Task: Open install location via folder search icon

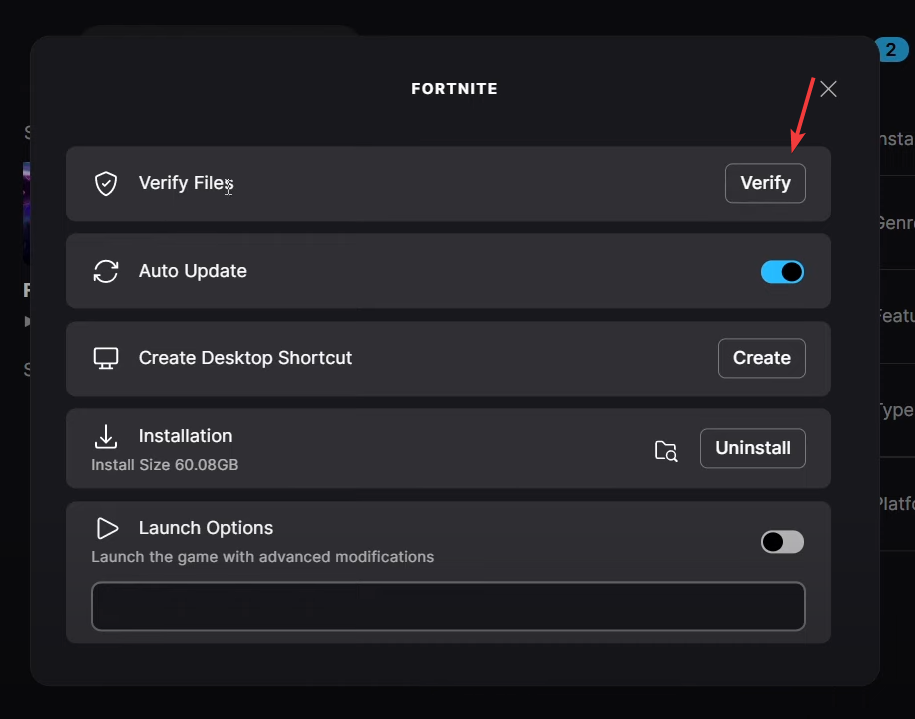Action: [x=666, y=450]
